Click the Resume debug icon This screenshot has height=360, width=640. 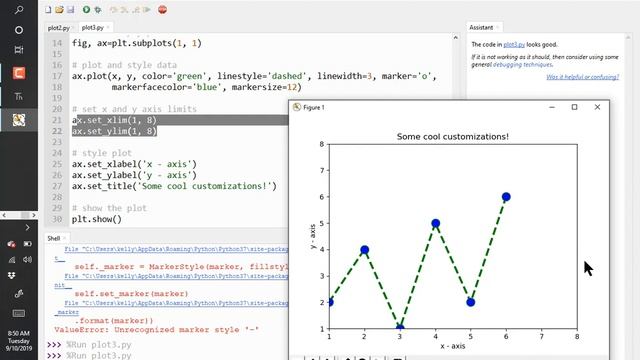[147, 9]
